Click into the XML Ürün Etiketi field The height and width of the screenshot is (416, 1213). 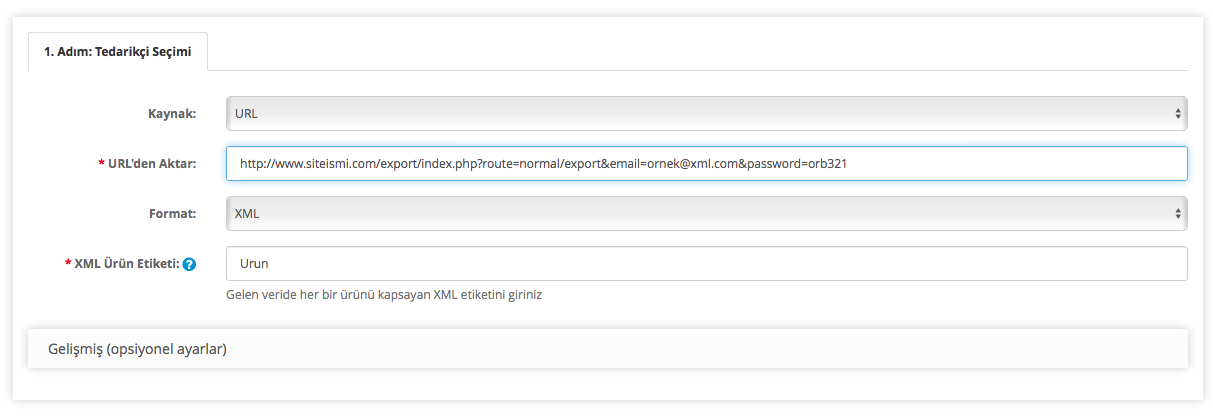(706, 264)
